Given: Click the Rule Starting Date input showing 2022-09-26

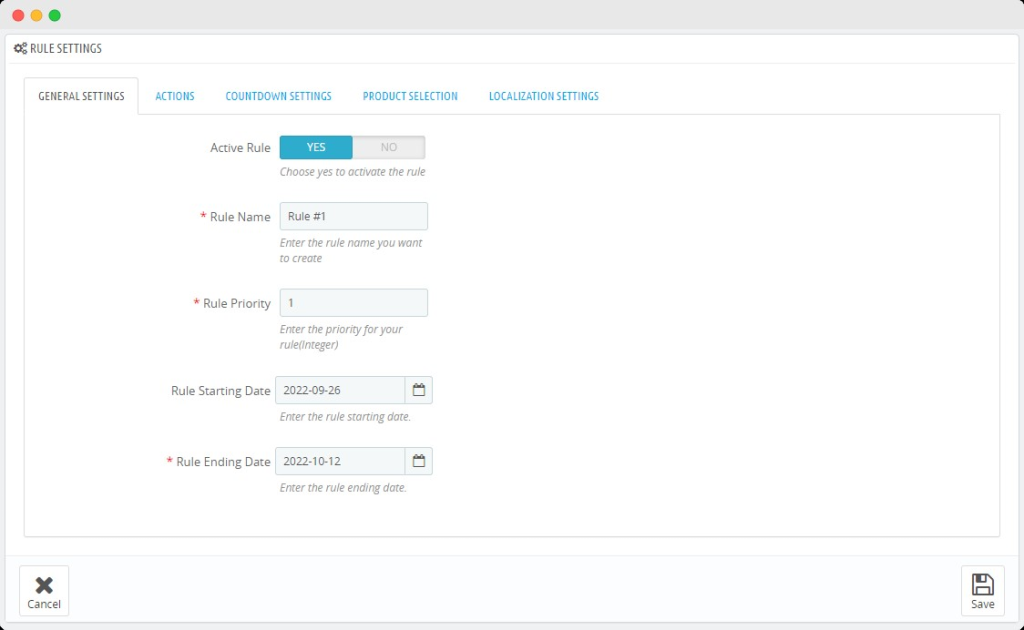Looking at the screenshot, I should coord(340,390).
